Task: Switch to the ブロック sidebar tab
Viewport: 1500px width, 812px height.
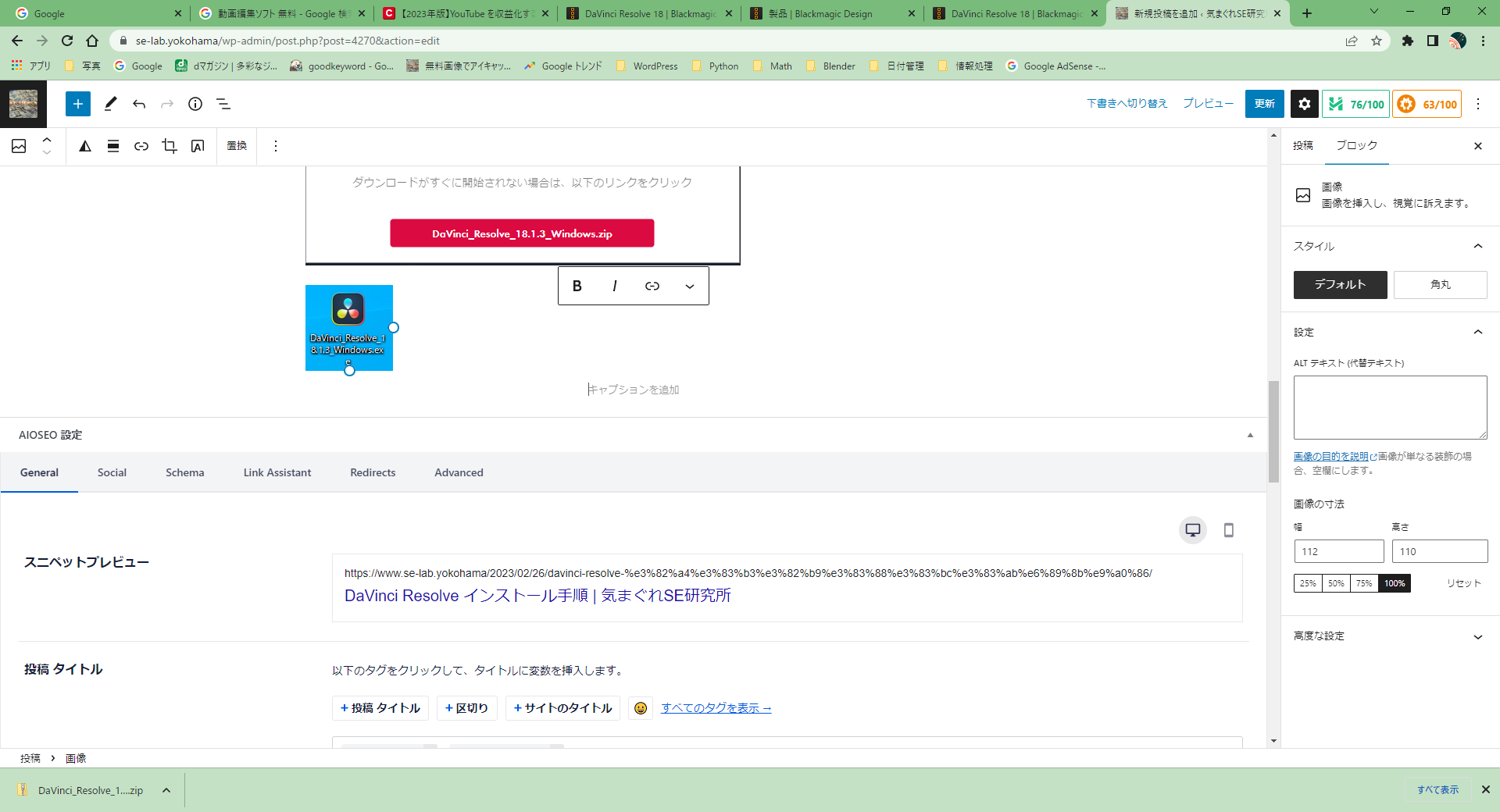Action: 1357,146
